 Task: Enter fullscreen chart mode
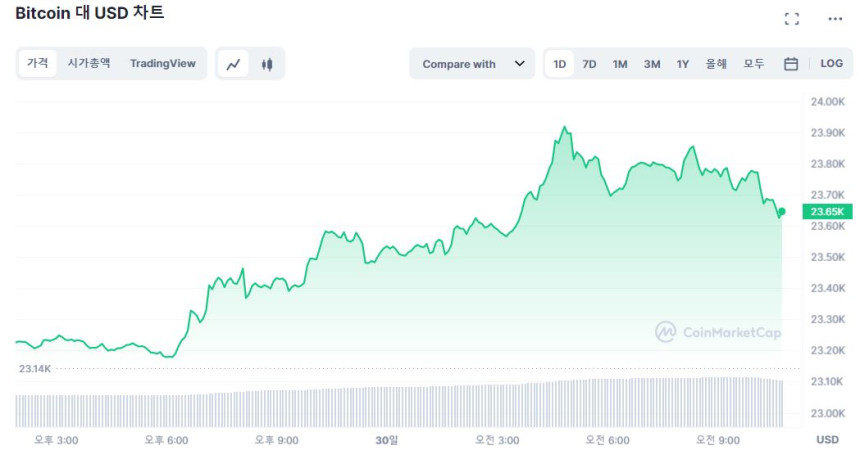point(792,19)
